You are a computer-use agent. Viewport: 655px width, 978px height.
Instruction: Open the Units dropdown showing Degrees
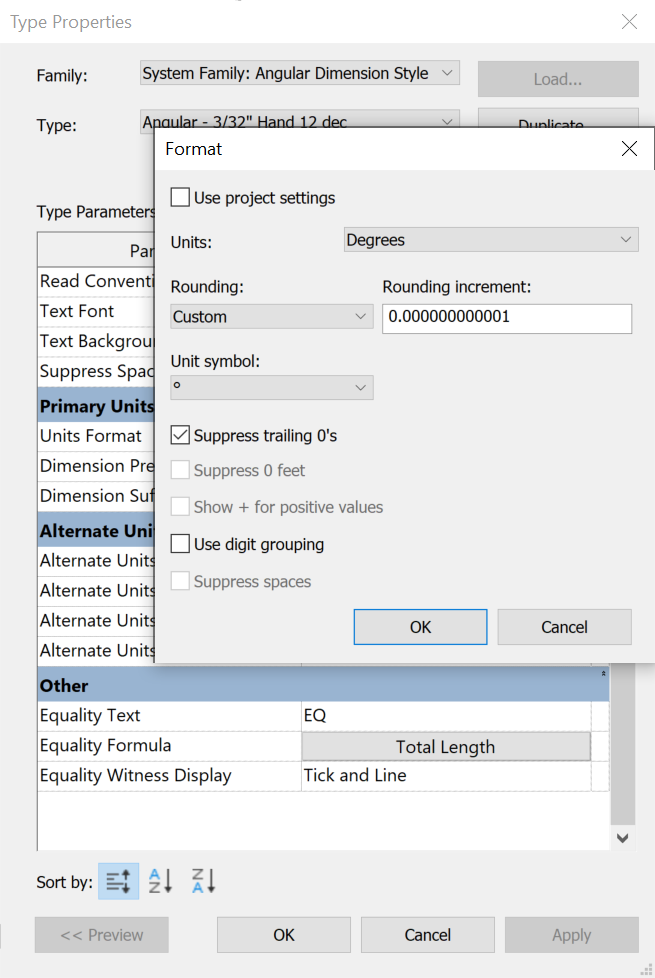pos(490,239)
